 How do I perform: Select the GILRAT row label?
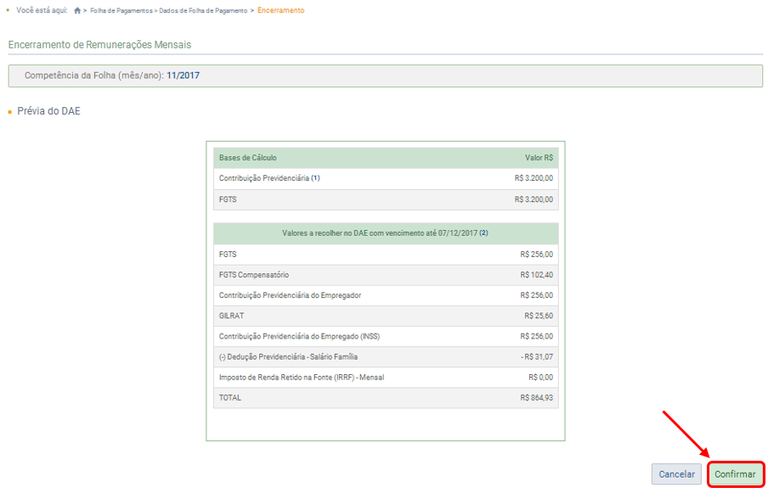(x=232, y=315)
